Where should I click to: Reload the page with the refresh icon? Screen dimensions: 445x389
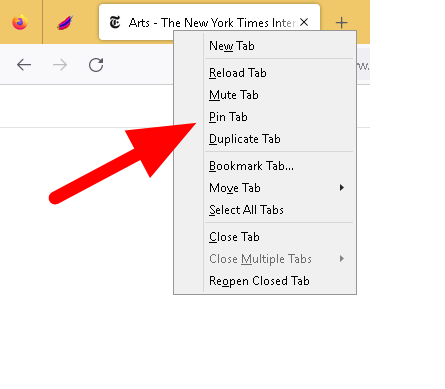(x=96, y=65)
